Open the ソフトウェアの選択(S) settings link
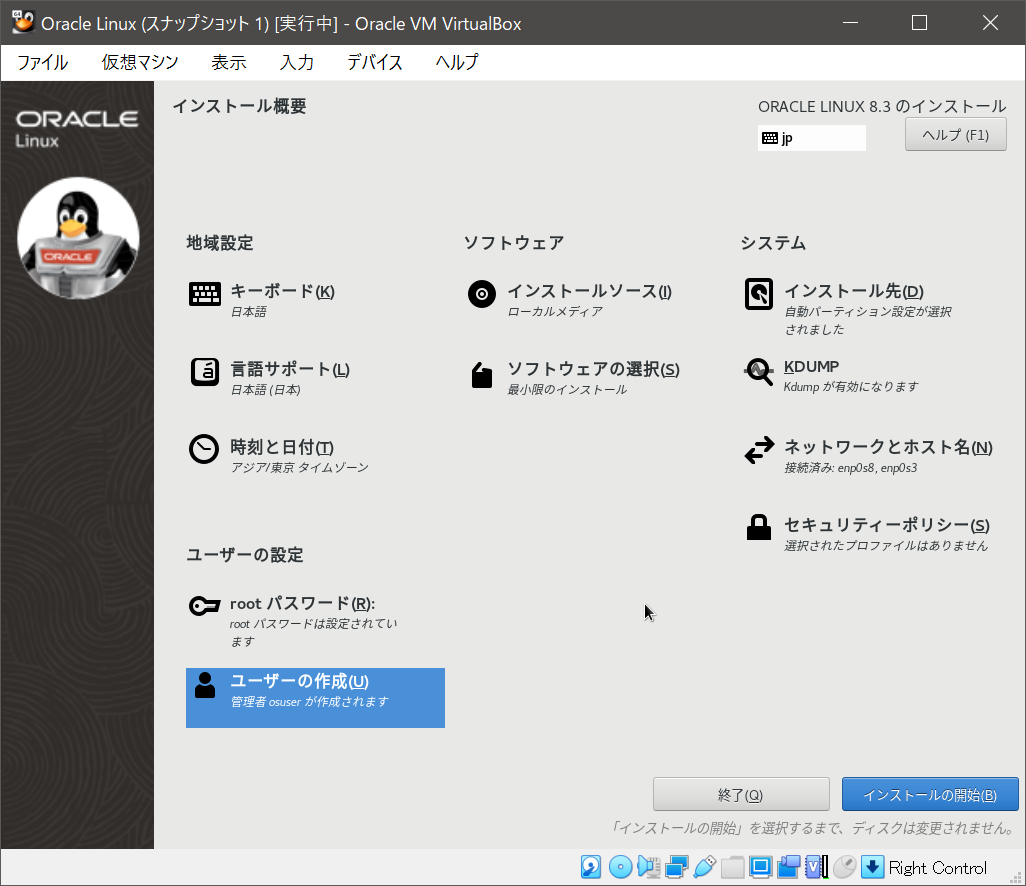The height and width of the screenshot is (886, 1026). 593,369
